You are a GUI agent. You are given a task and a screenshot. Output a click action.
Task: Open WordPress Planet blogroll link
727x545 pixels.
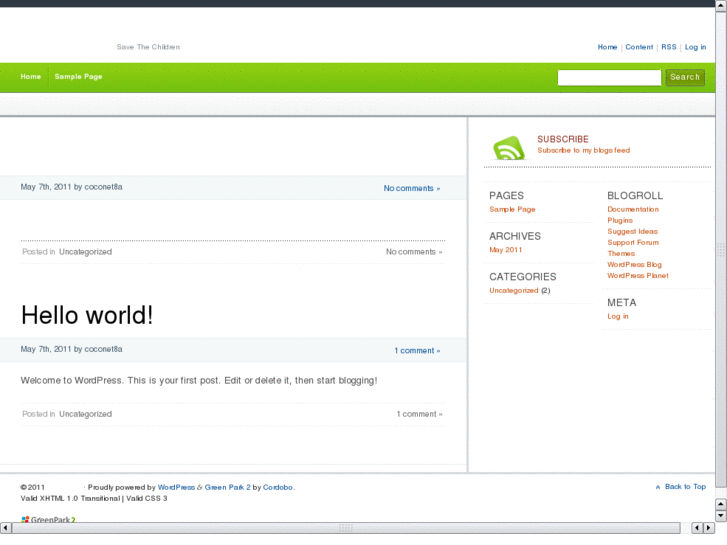pyautogui.click(x=638, y=276)
